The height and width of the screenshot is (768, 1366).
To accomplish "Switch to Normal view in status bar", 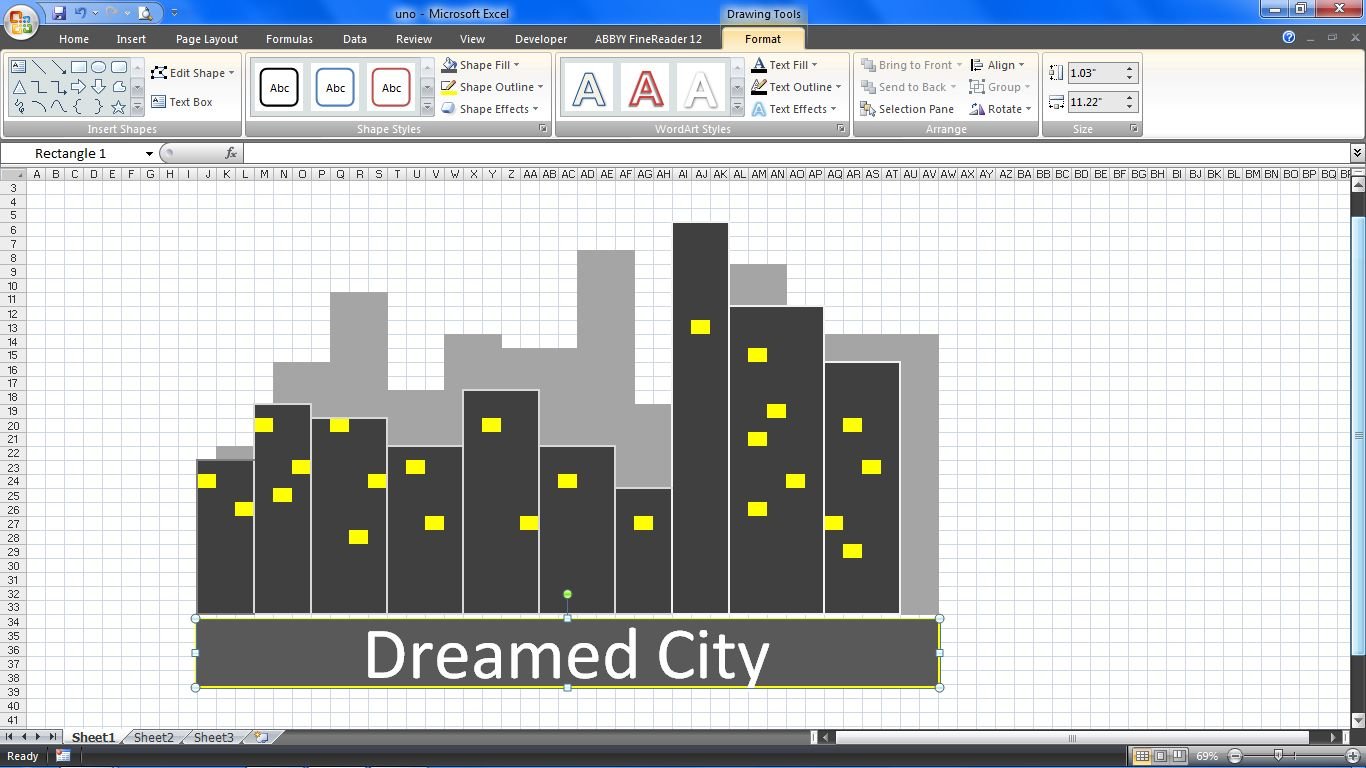I will coord(1142,756).
